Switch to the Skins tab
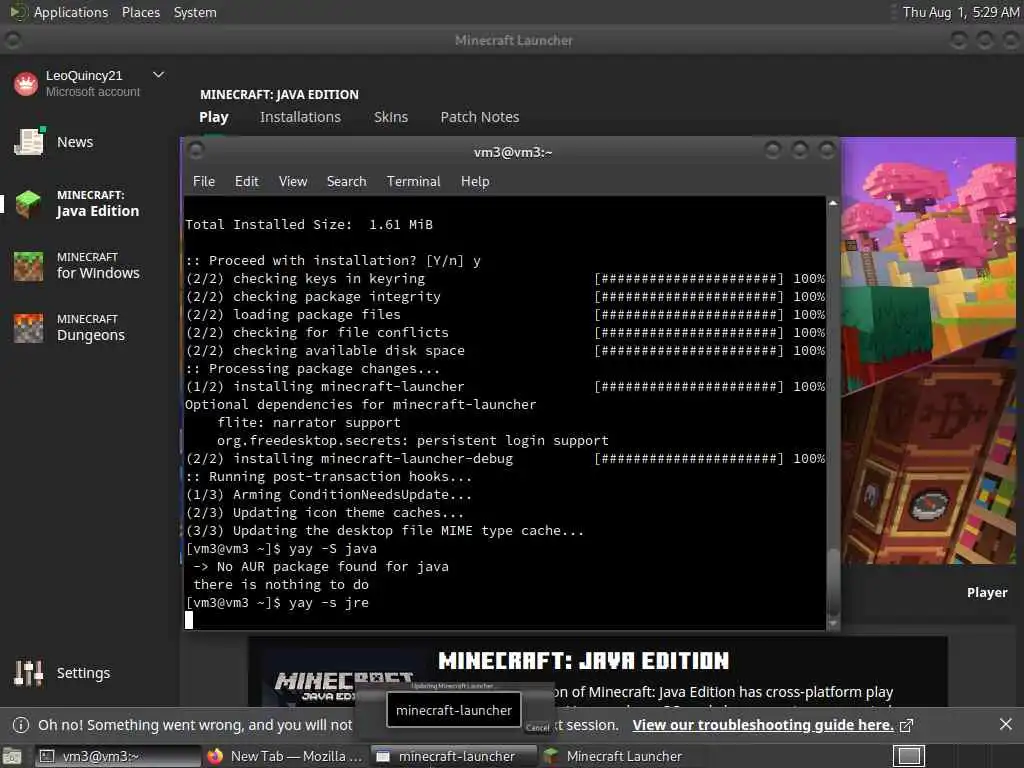 pyautogui.click(x=391, y=117)
